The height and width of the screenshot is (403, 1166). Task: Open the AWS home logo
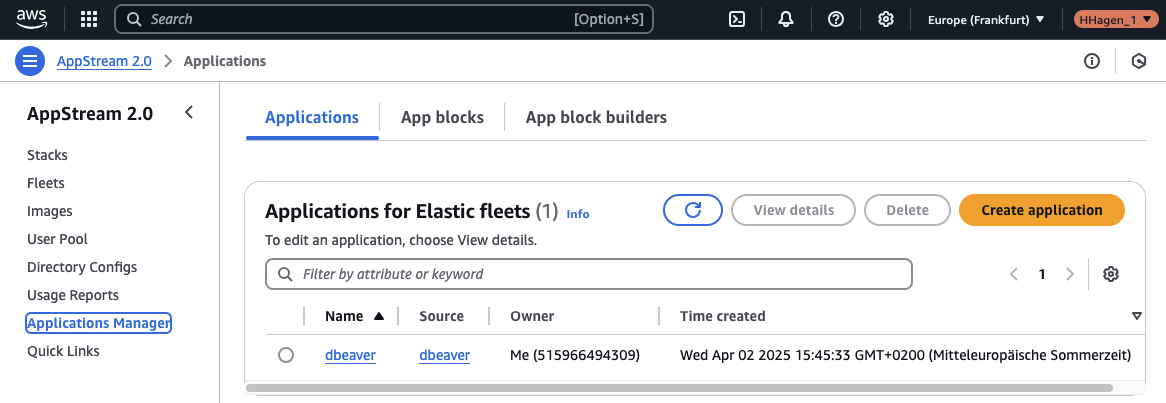[x=32, y=19]
